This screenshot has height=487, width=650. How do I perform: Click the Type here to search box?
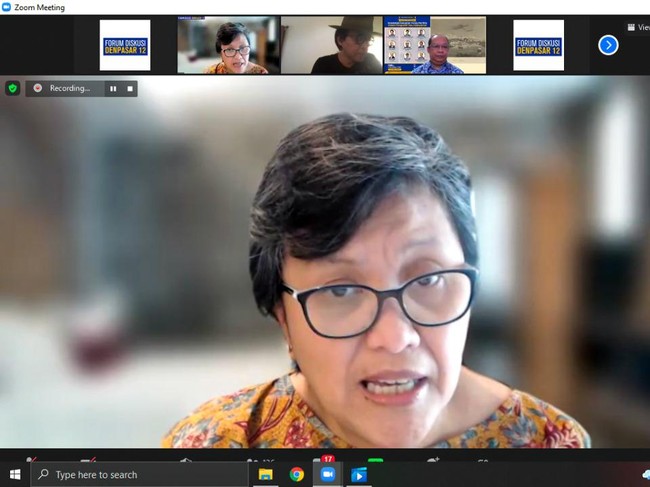click(140, 474)
